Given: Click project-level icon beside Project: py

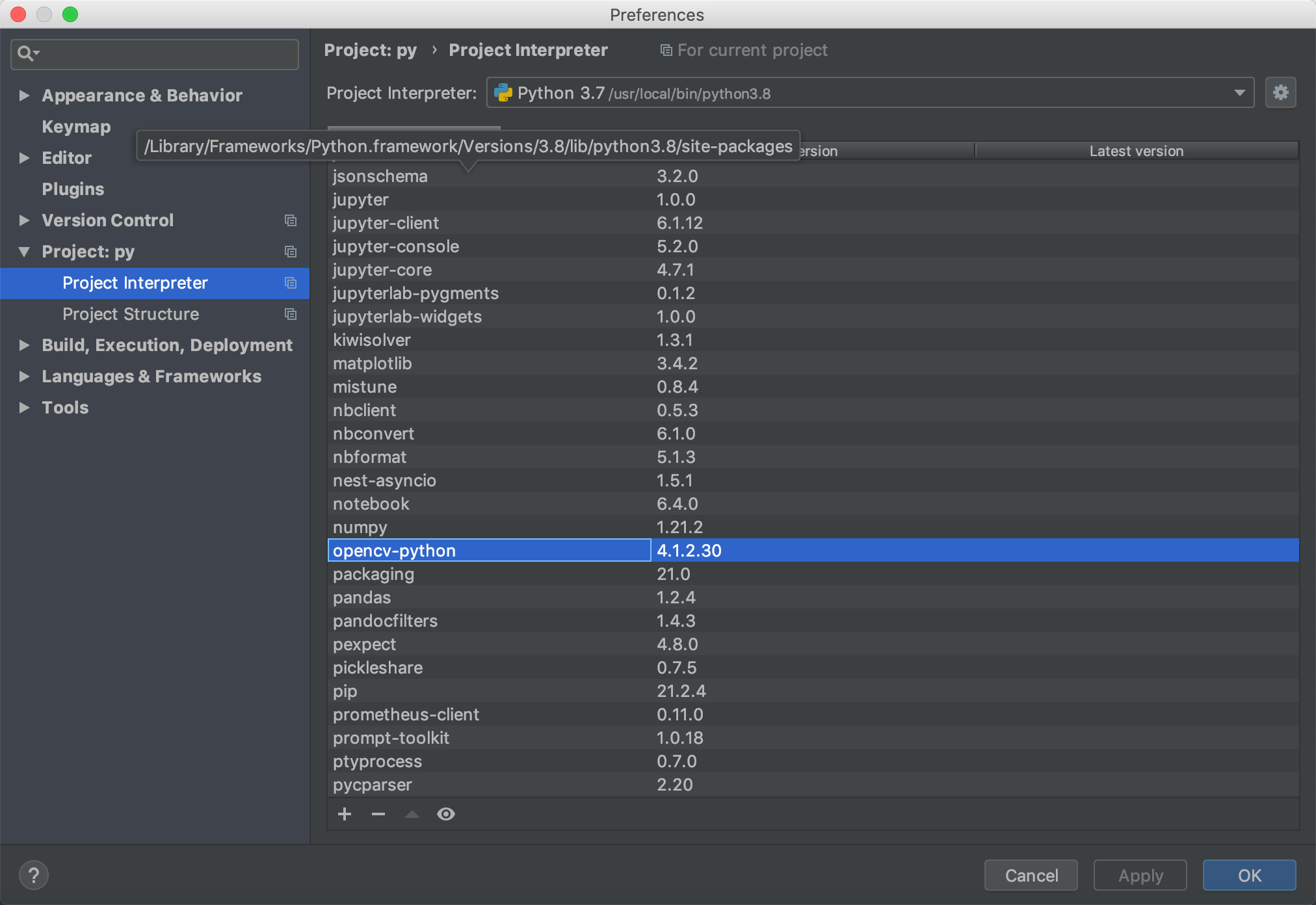Looking at the screenshot, I should click(291, 252).
